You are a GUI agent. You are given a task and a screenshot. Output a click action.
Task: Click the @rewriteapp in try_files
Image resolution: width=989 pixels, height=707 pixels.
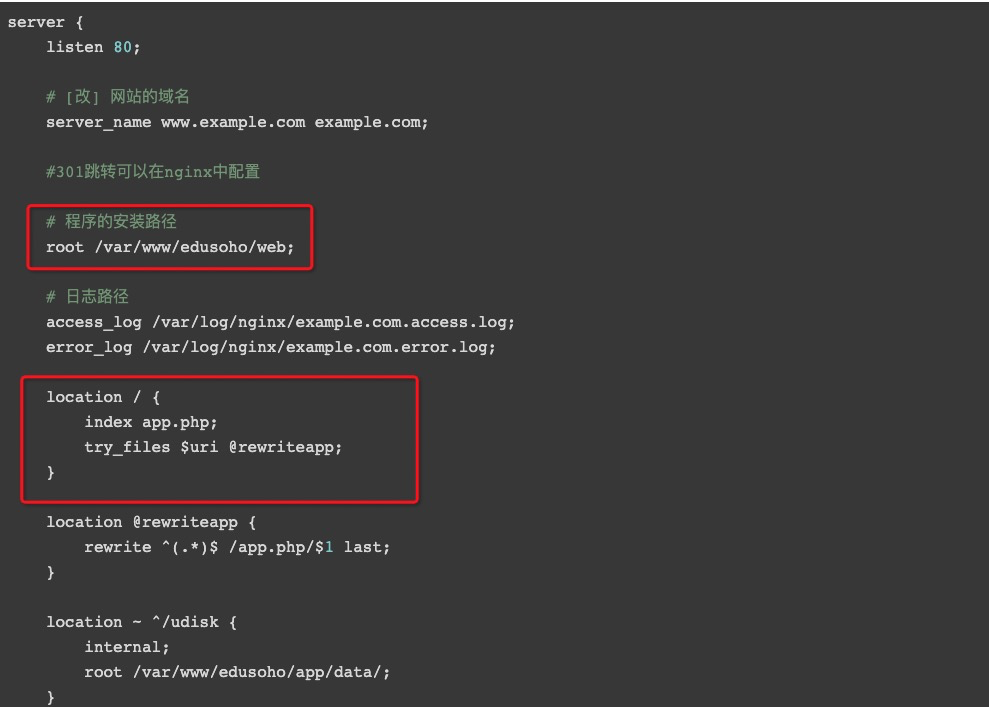tap(285, 447)
